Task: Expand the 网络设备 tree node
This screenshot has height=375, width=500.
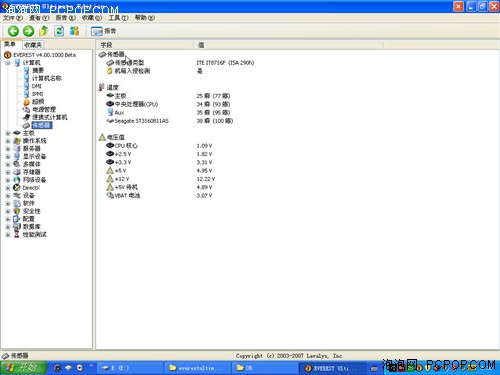Action: (8, 180)
